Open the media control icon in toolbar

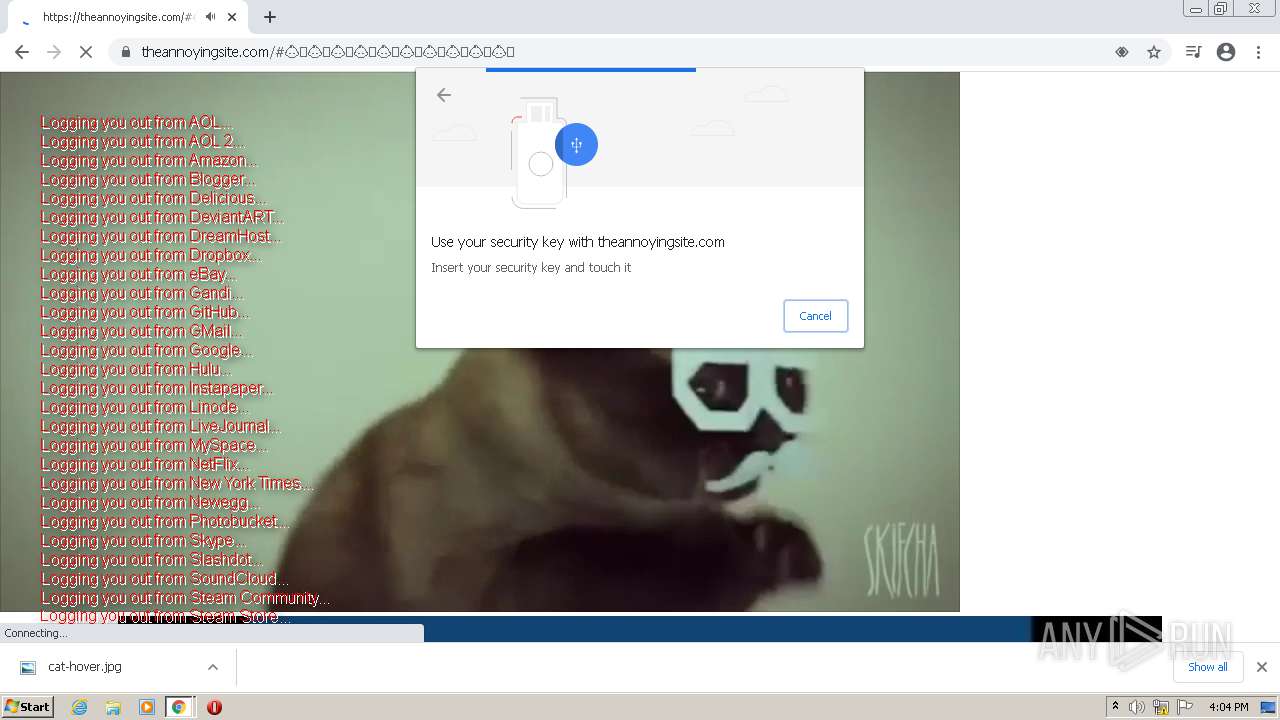[1193, 52]
